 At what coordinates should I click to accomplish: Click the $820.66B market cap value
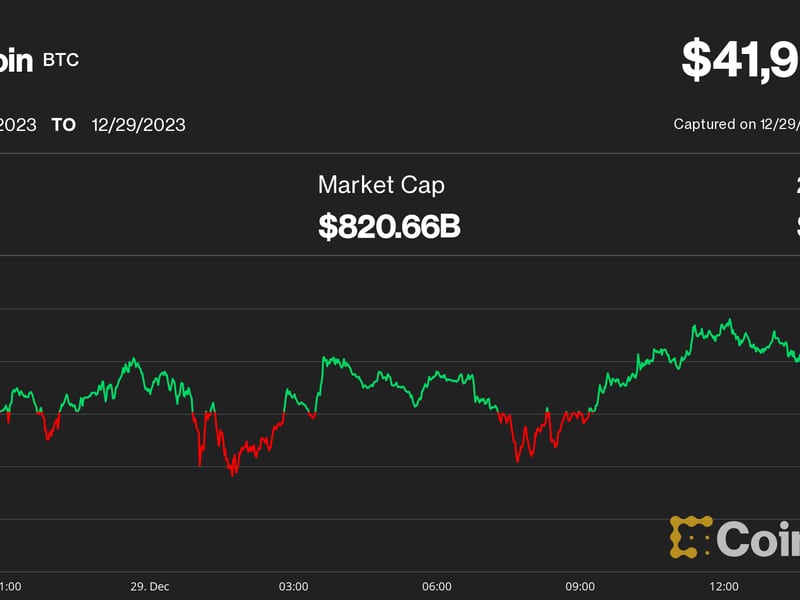[x=389, y=226]
